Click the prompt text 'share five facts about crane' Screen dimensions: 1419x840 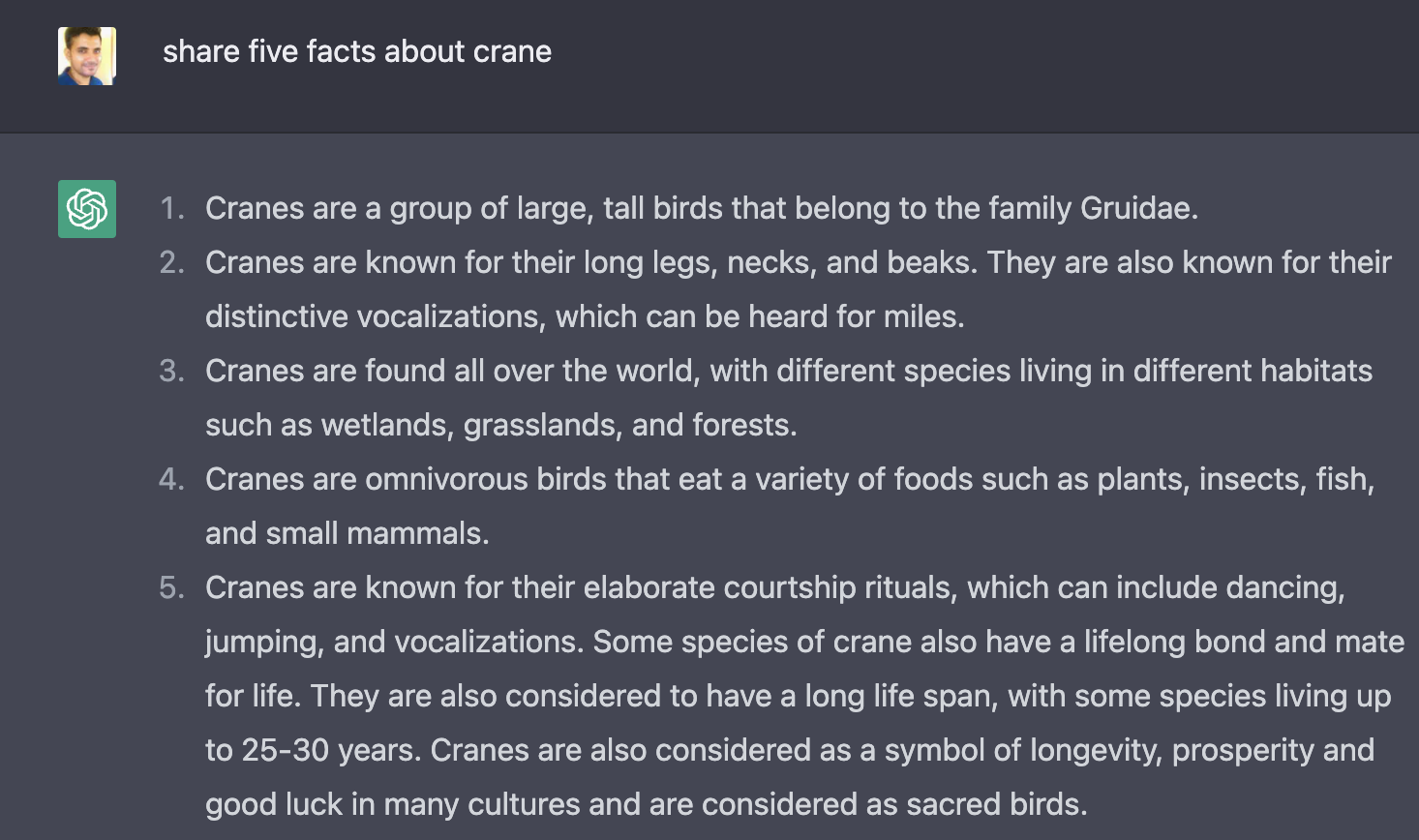pos(357,51)
